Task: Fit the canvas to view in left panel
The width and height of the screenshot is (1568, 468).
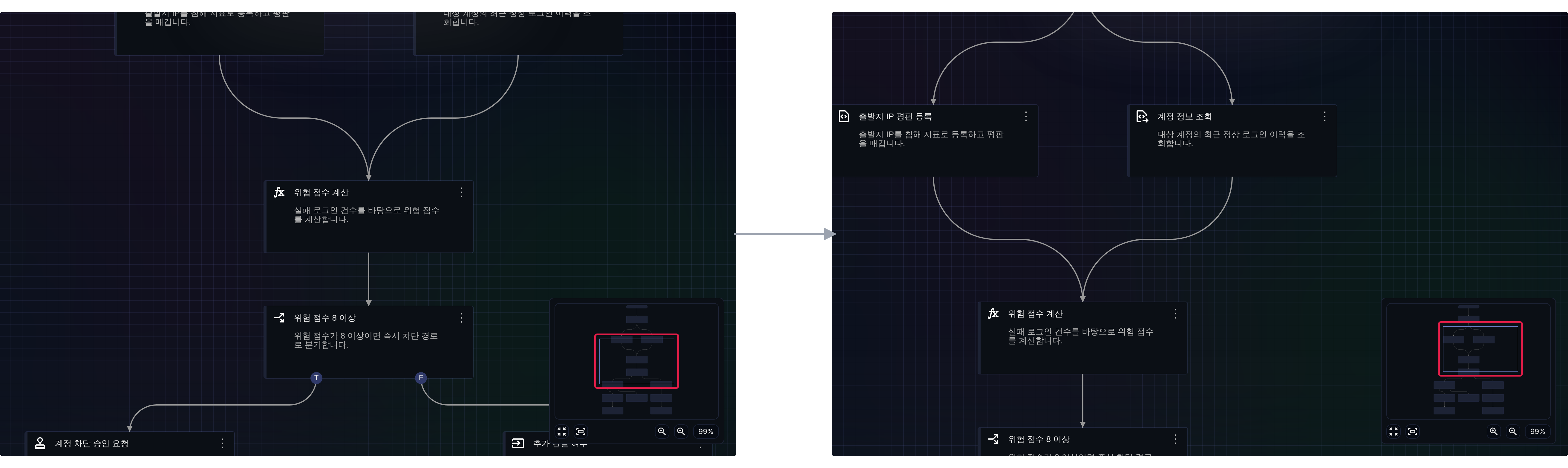Action: coord(581,432)
